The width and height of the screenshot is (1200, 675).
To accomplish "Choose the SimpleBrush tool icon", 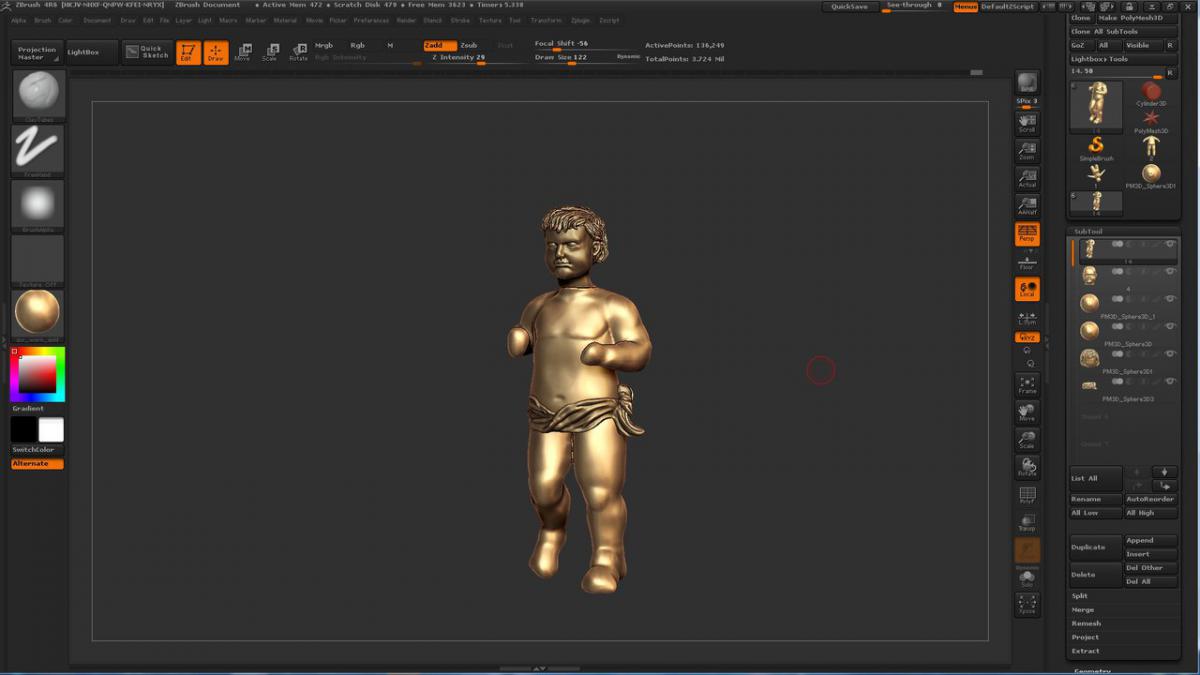I will (x=1096, y=148).
